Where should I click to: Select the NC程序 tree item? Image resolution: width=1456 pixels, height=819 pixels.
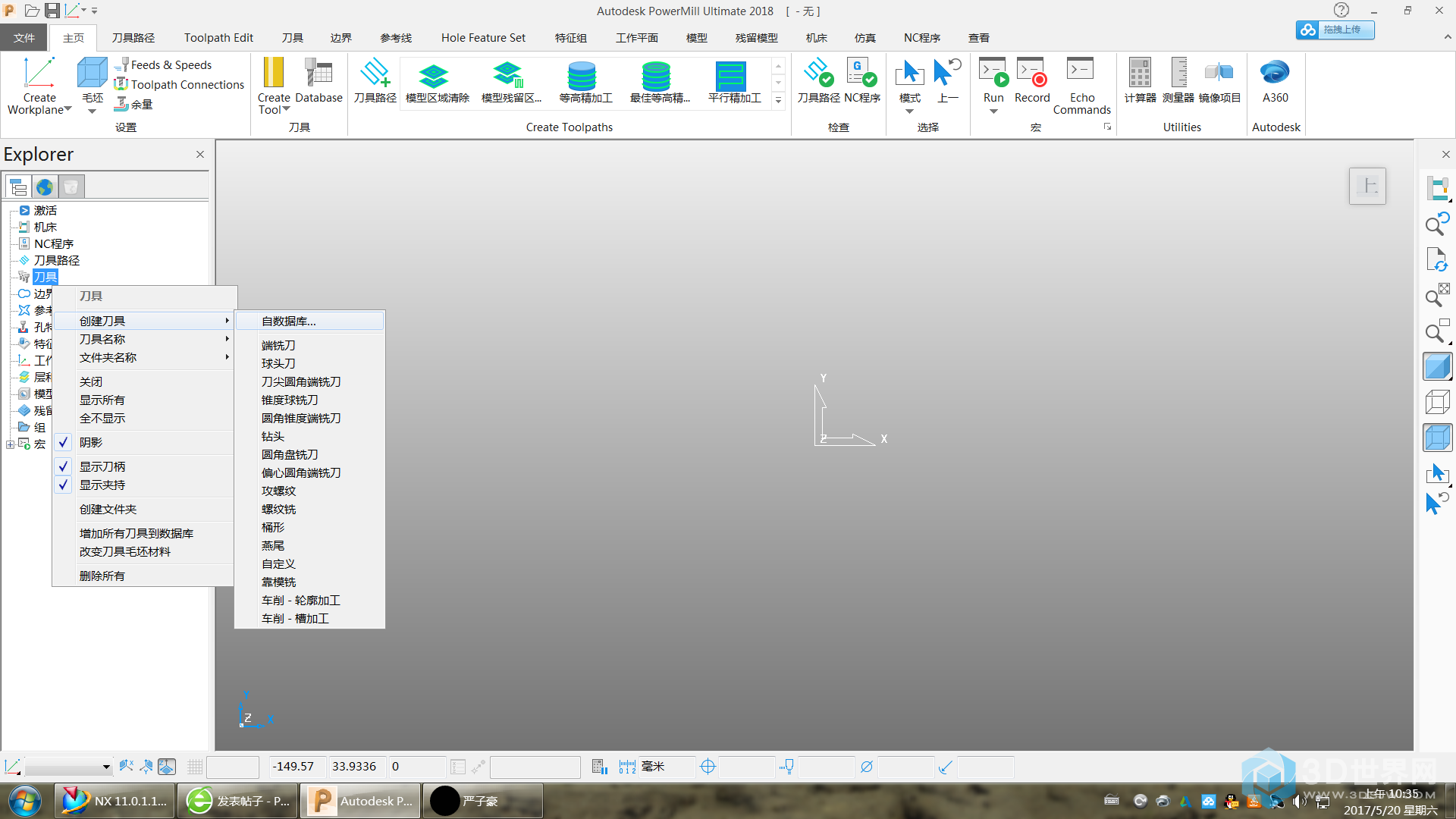click(x=53, y=244)
